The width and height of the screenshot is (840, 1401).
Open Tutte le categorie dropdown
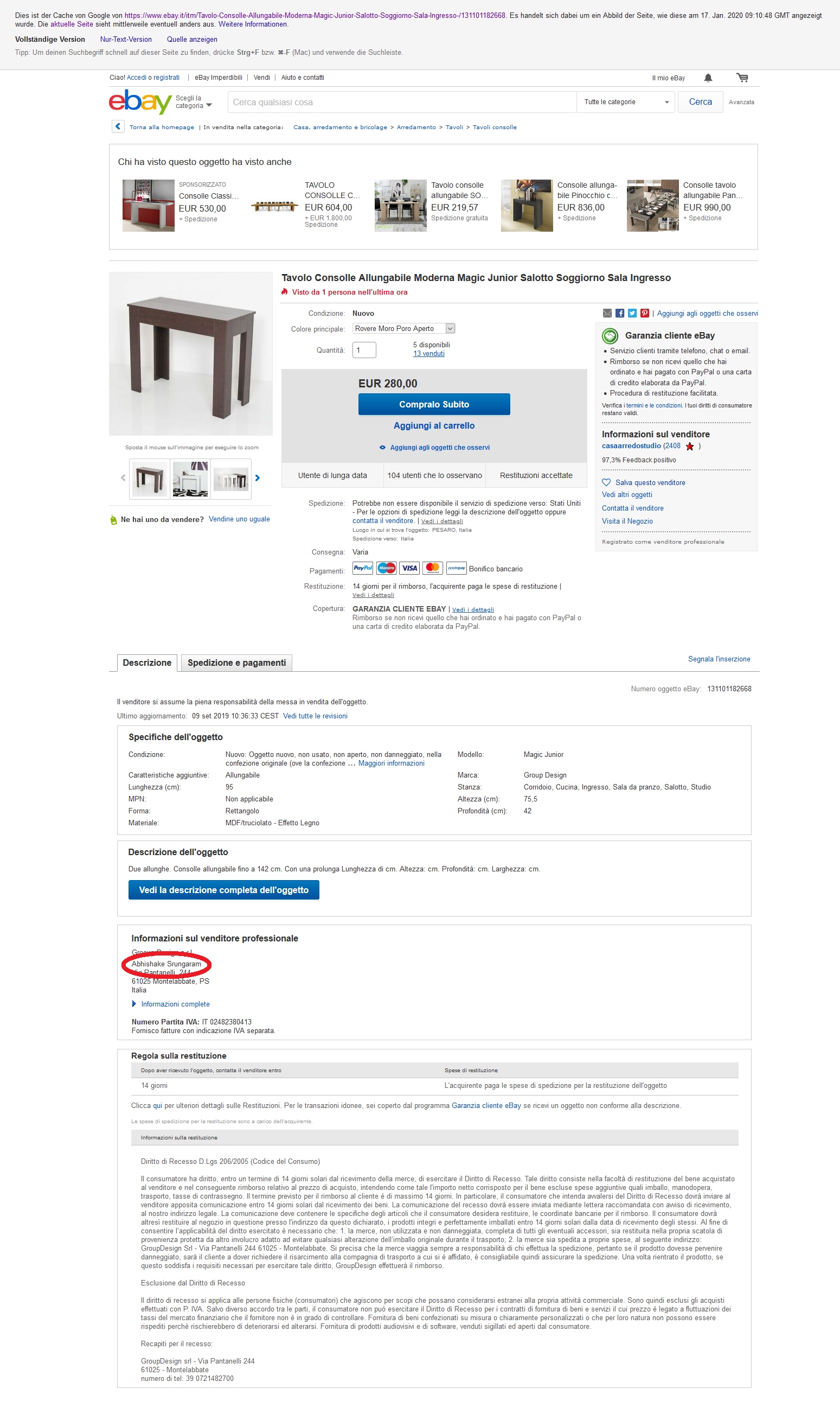tap(625, 102)
